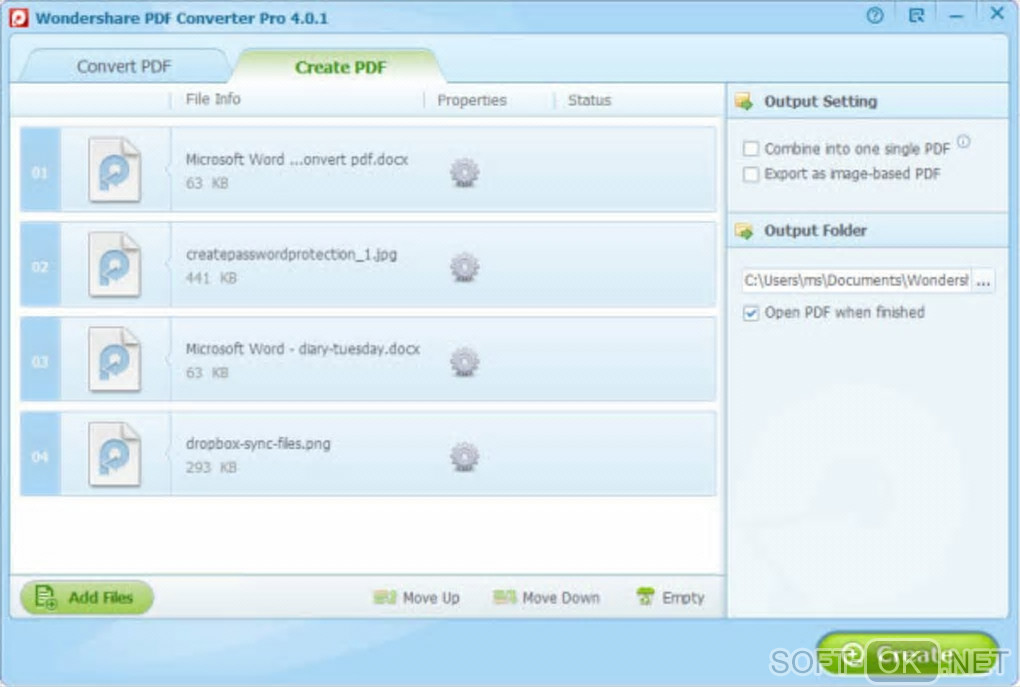Image resolution: width=1020 pixels, height=687 pixels.
Task: Select file icon of row 04
Action: (114, 454)
